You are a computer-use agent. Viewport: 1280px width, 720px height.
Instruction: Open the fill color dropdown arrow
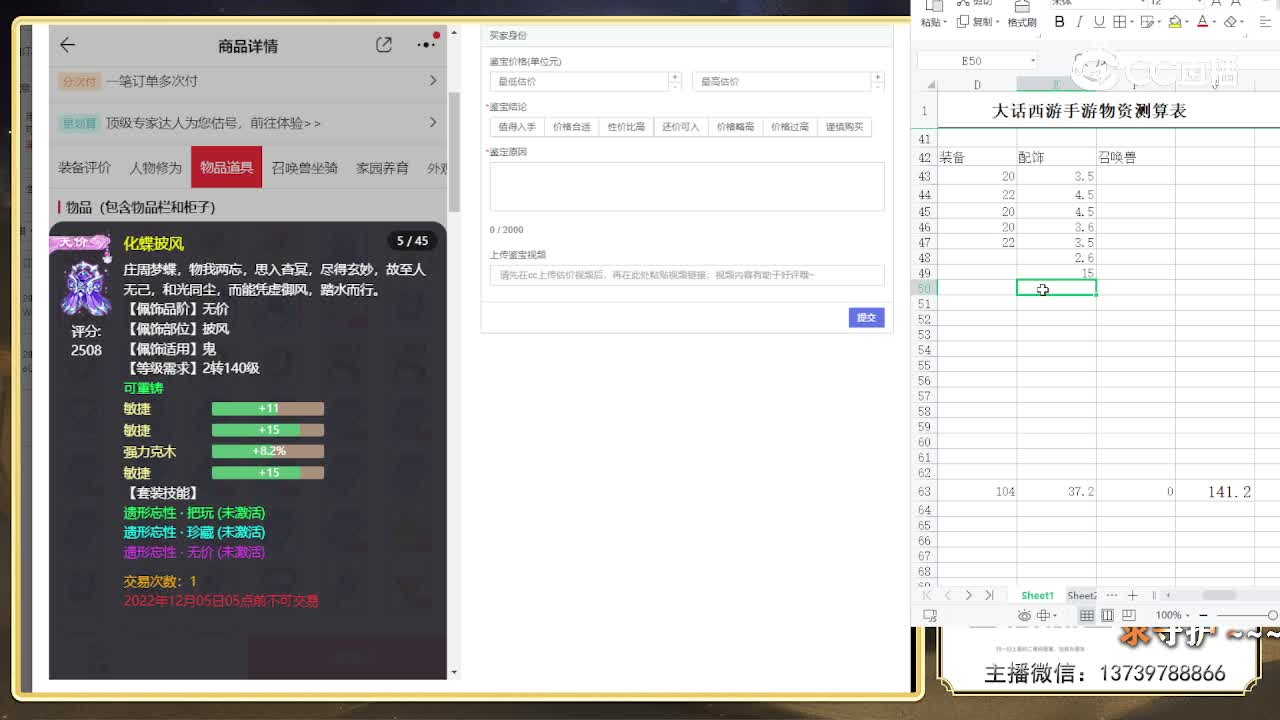point(1187,22)
